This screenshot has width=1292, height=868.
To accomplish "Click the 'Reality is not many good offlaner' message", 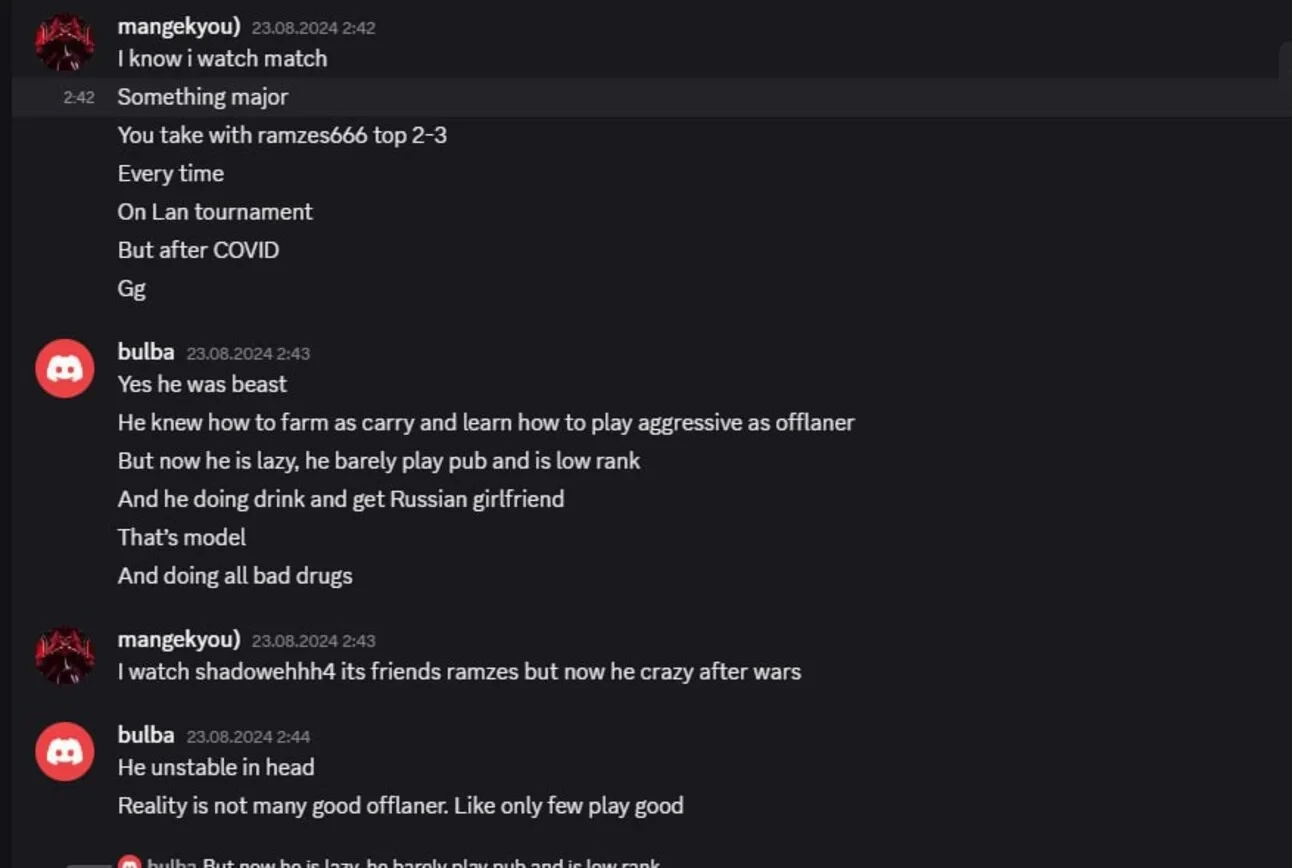I will tap(400, 806).
